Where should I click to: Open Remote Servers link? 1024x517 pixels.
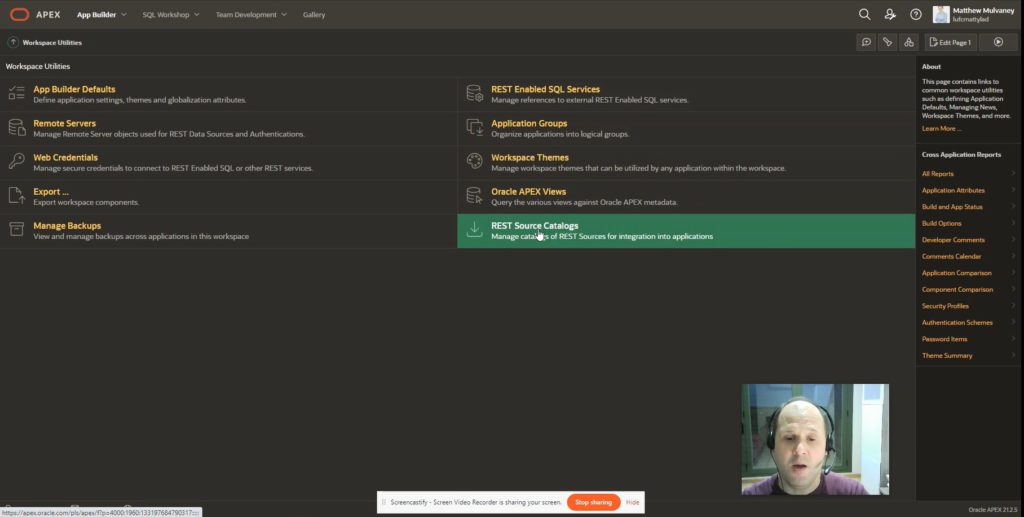click(64, 123)
